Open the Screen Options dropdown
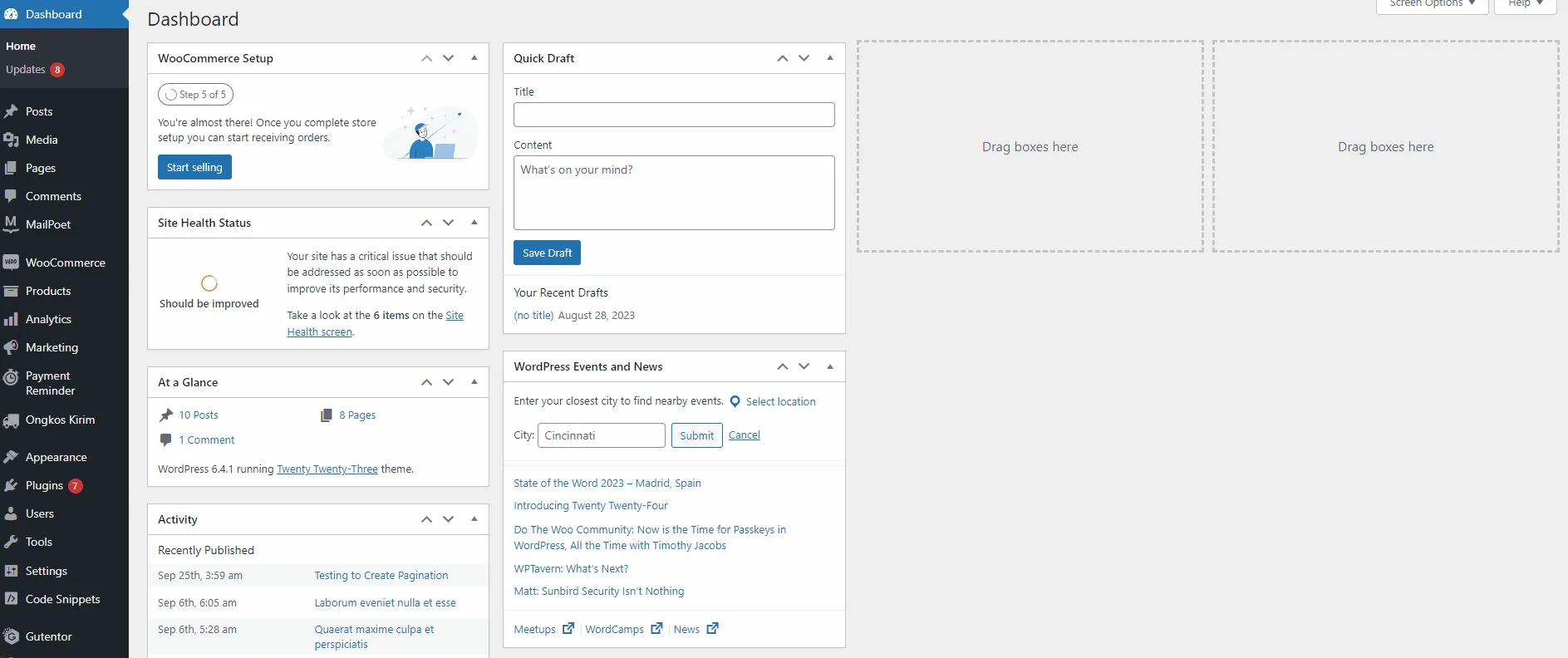1568x658 pixels. click(1433, 5)
